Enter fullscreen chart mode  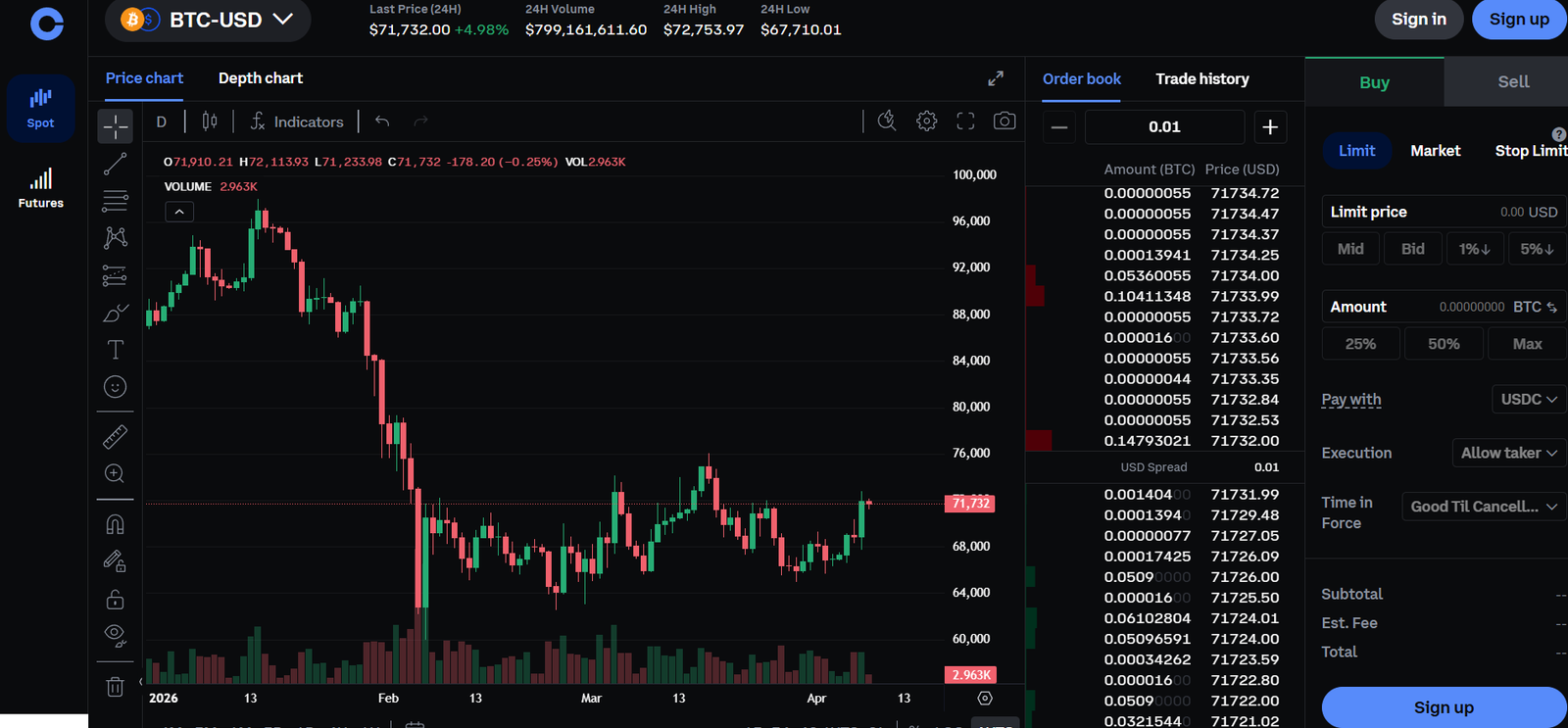965,121
